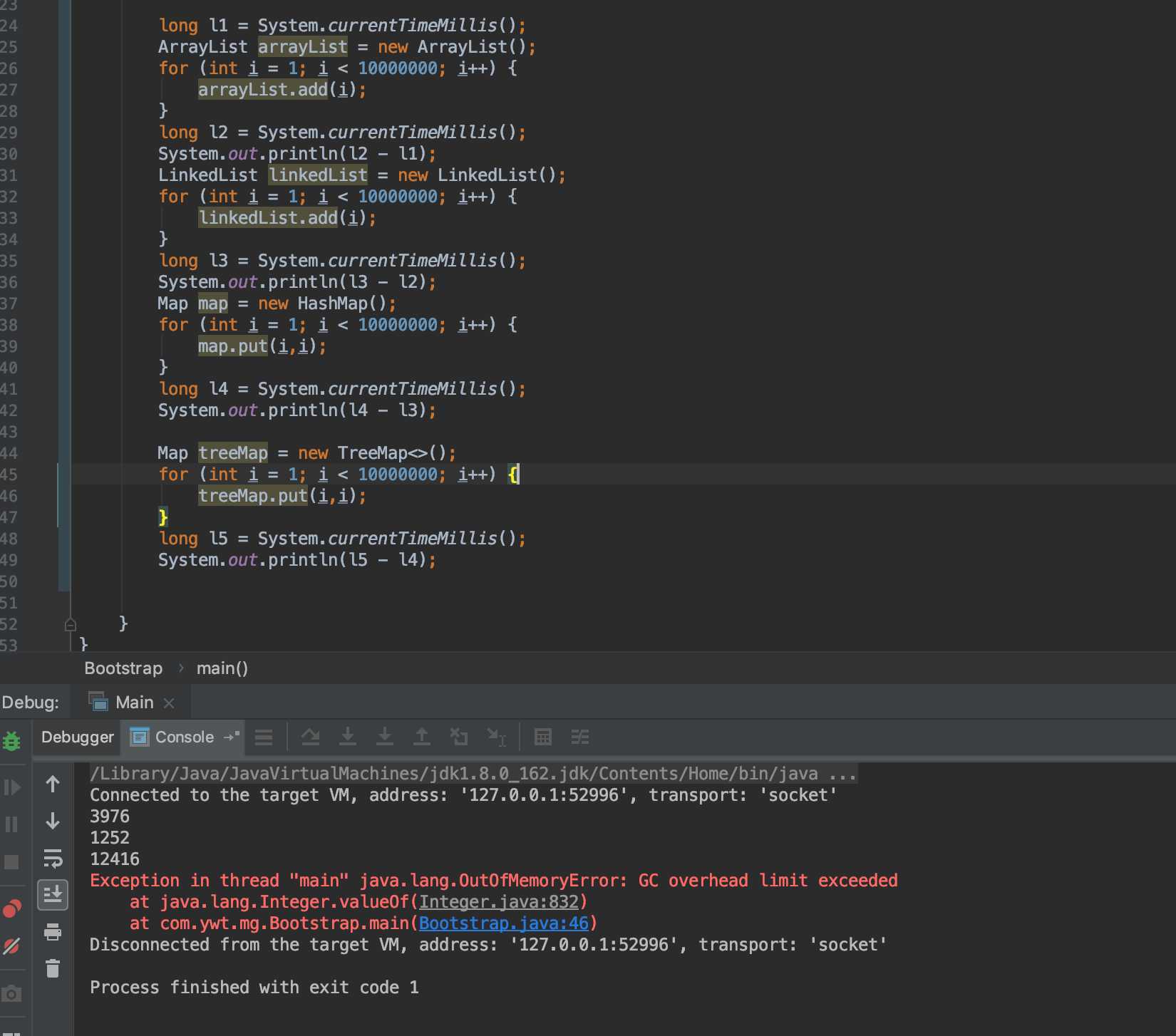Click the 'Connected to the target VM' line

coord(463,795)
